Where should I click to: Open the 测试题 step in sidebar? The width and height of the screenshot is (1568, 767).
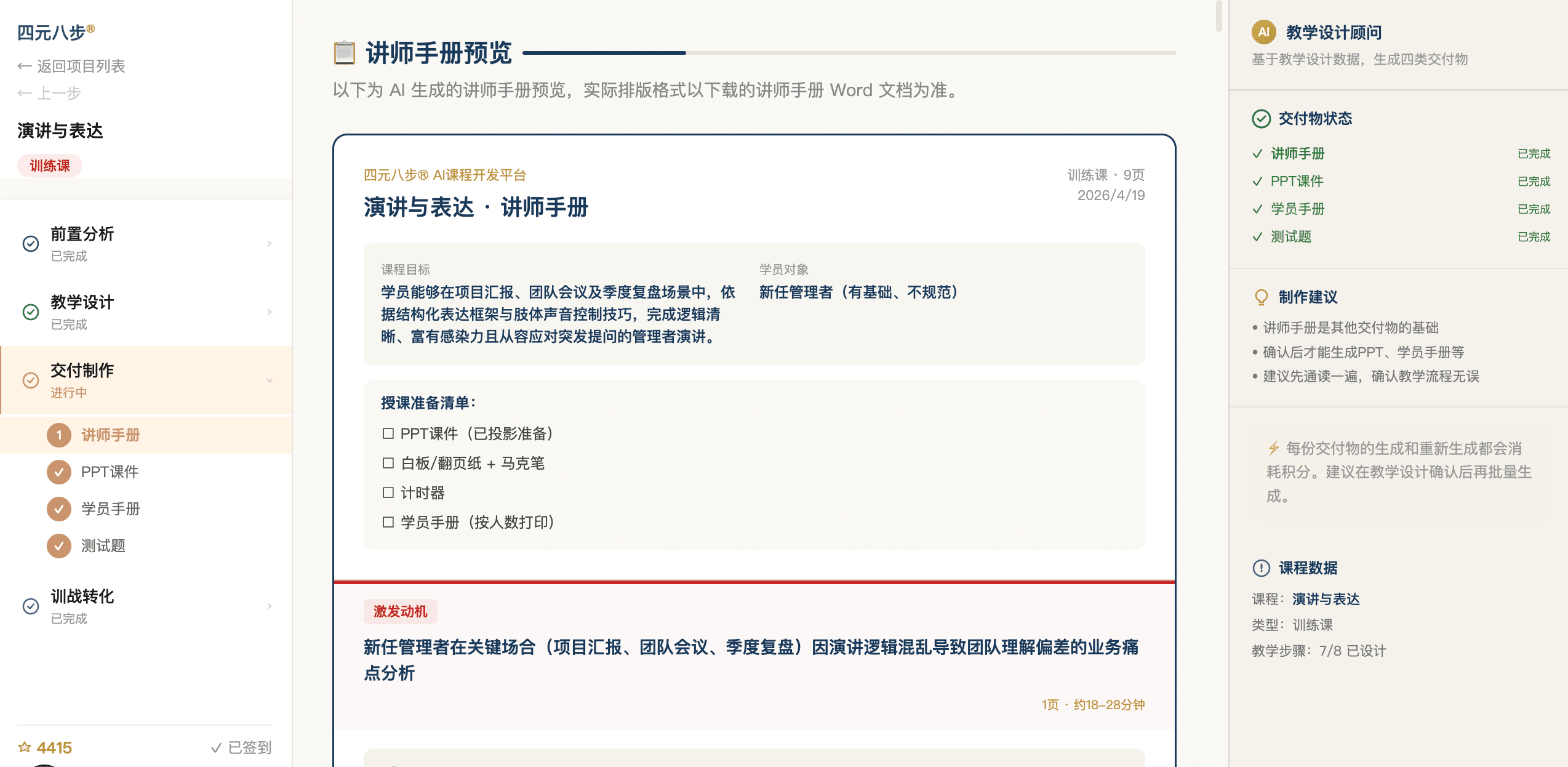point(105,546)
